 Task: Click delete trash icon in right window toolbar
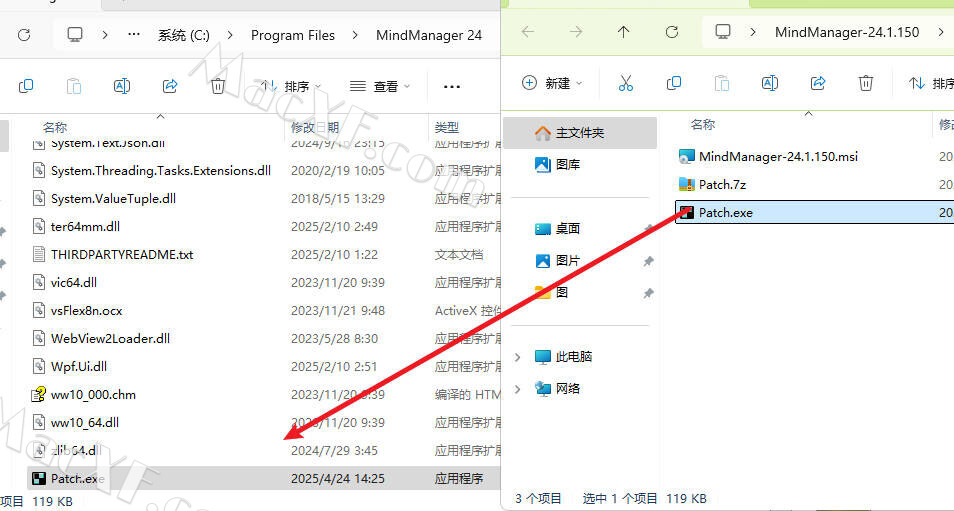point(866,83)
